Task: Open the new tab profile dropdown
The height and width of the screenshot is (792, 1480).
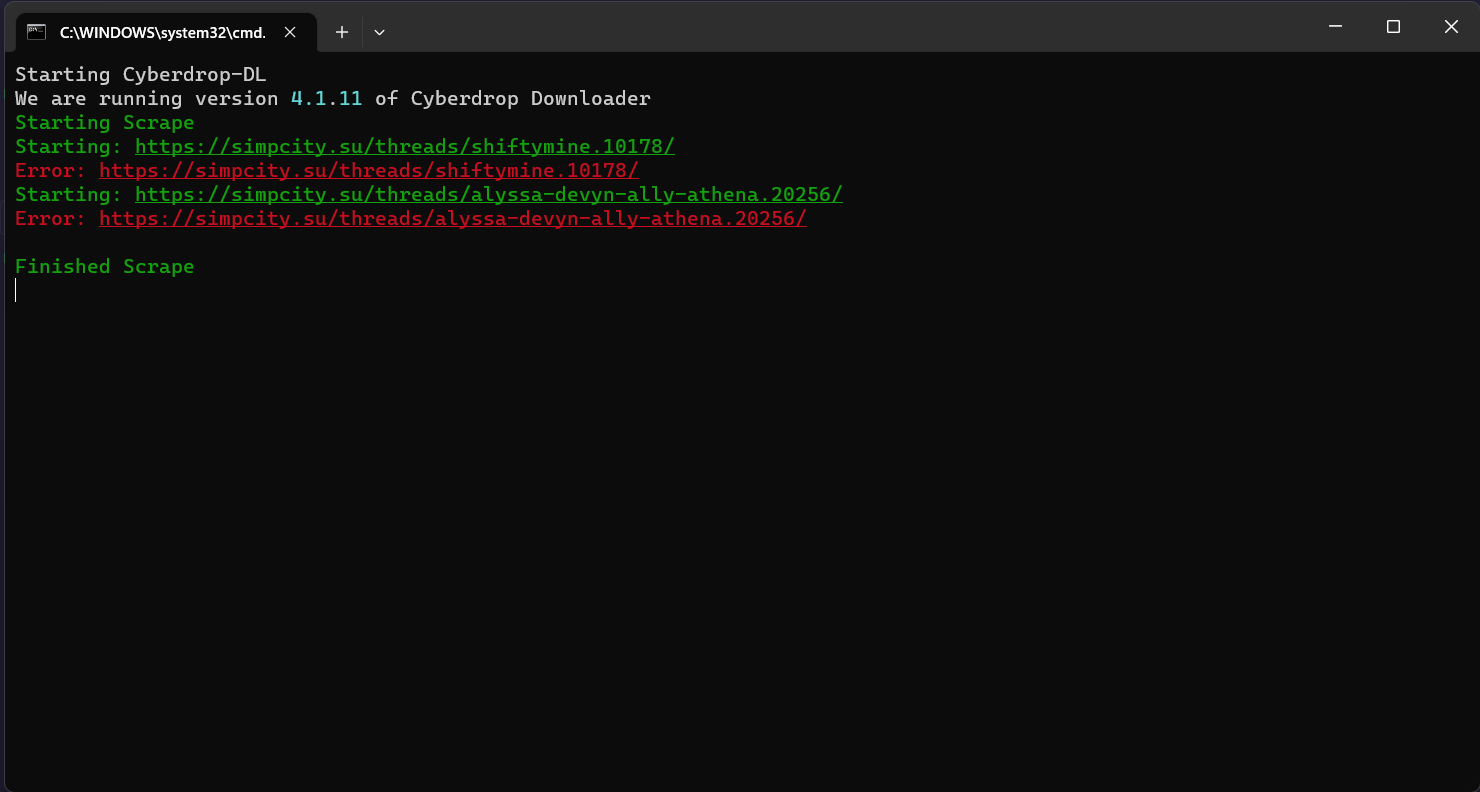Action: [379, 32]
